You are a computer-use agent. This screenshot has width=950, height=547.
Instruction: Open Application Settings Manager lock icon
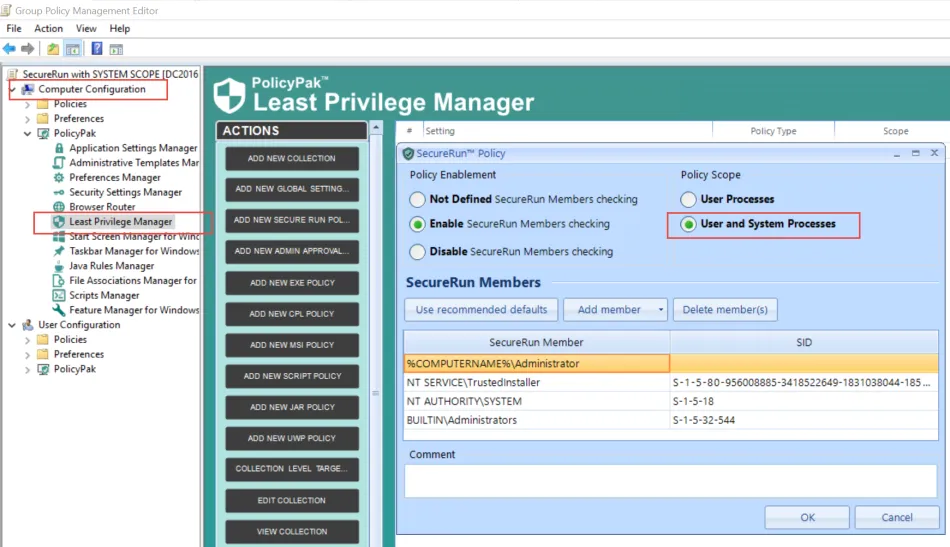click(59, 148)
